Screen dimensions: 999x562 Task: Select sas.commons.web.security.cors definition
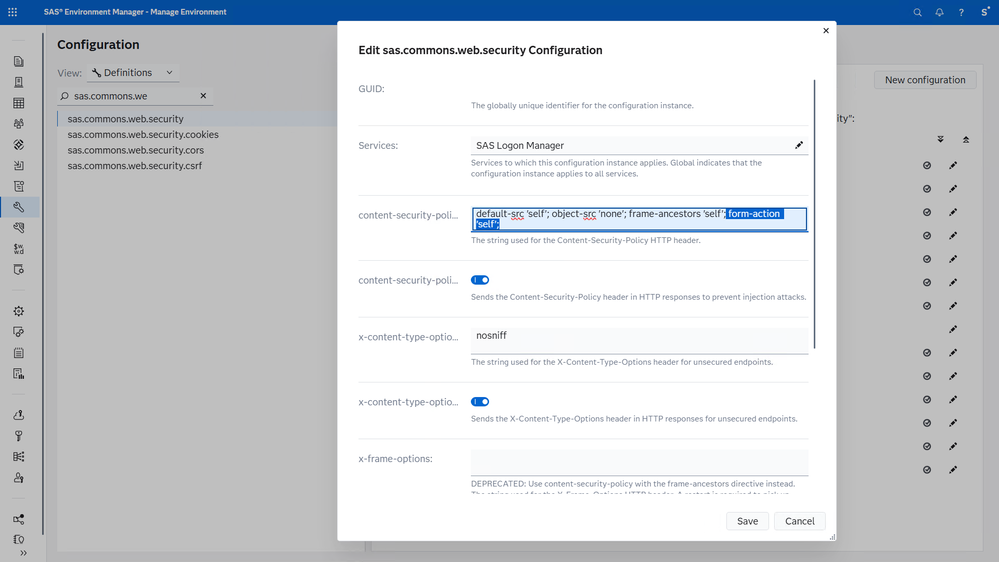coord(136,150)
